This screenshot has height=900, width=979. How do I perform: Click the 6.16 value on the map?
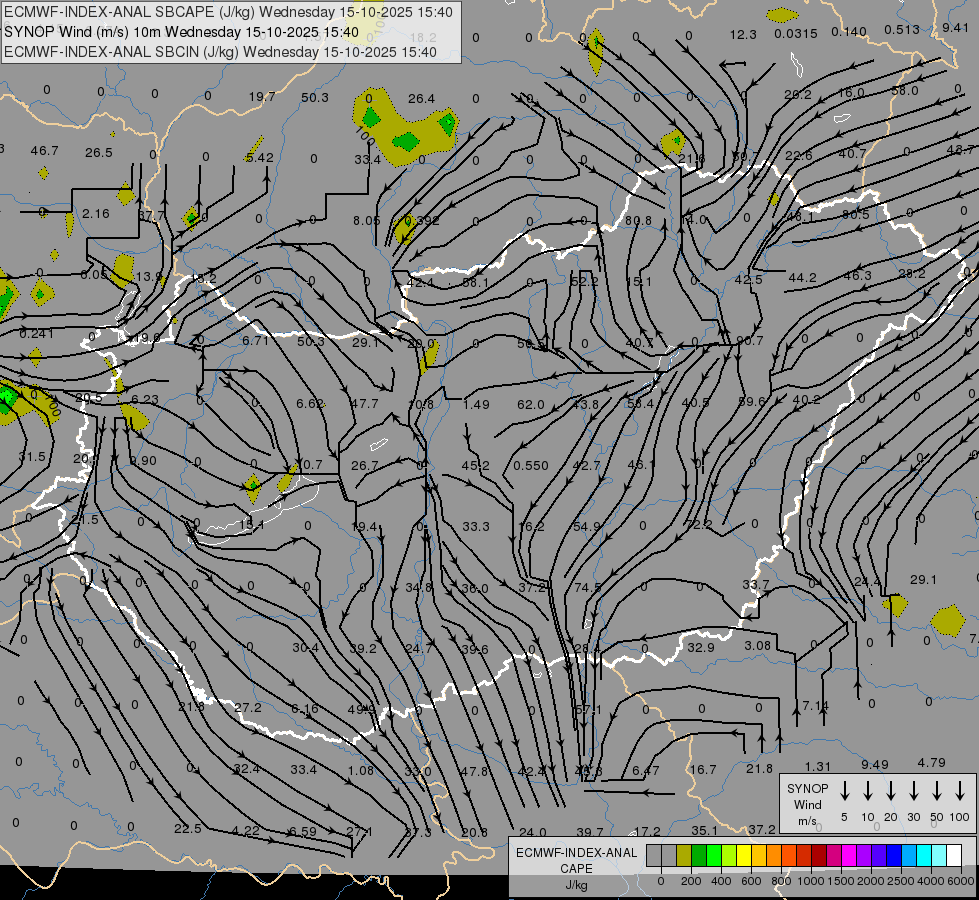[x=305, y=709]
